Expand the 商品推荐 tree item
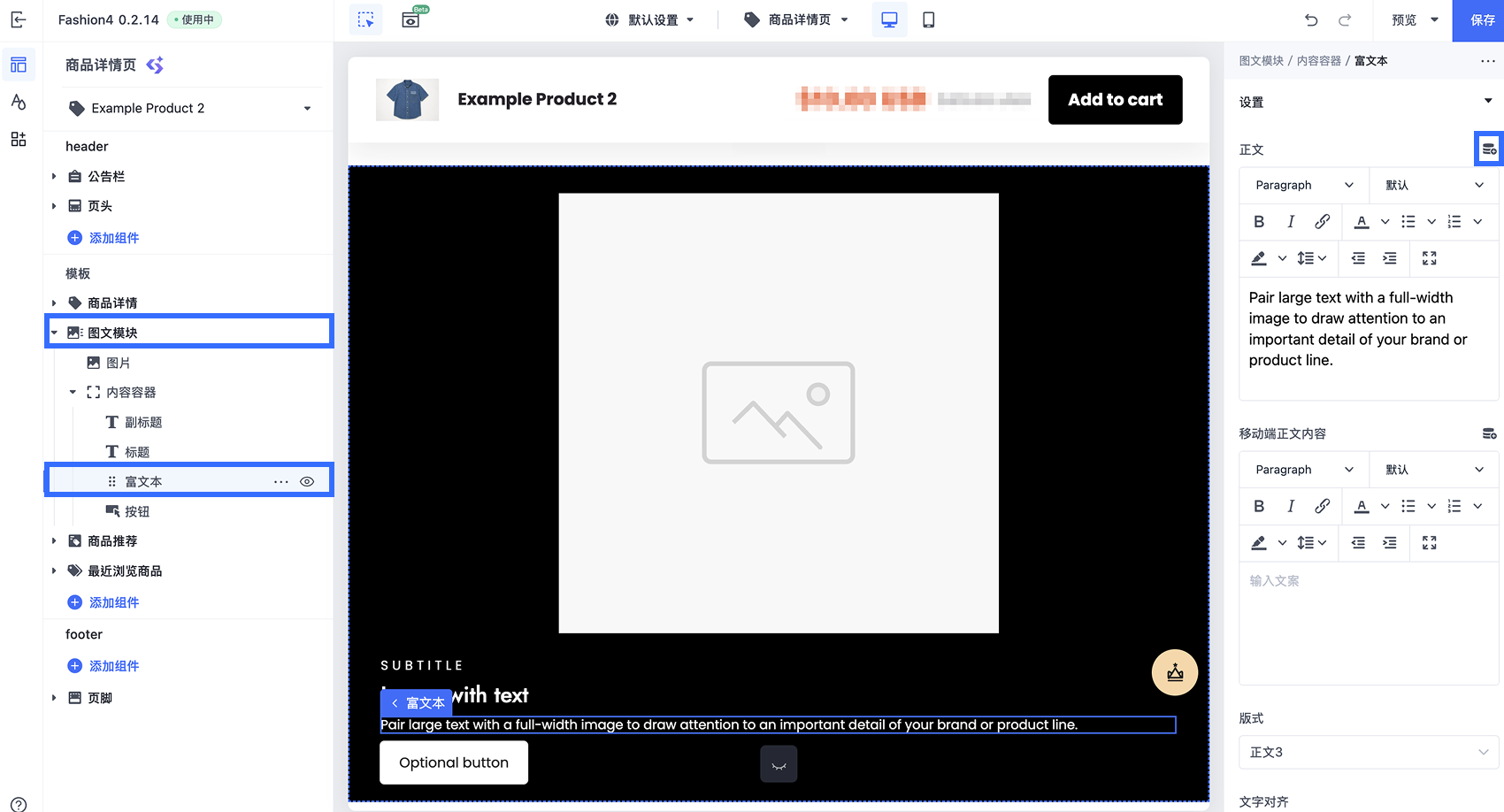The width and height of the screenshot is (1504, 812). click(54, 540)
